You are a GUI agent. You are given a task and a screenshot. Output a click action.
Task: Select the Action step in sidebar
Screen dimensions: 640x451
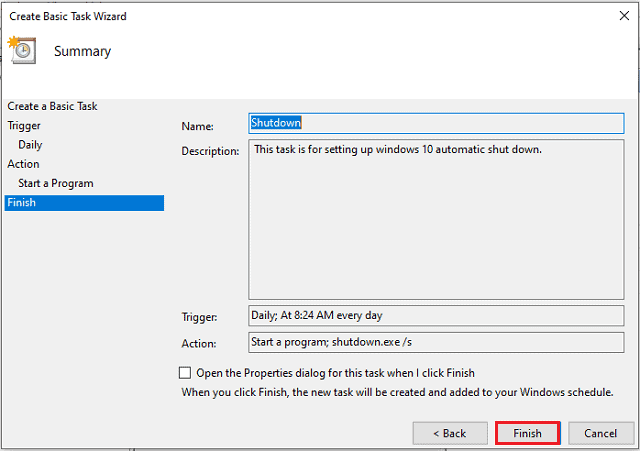tap(23, 164)
